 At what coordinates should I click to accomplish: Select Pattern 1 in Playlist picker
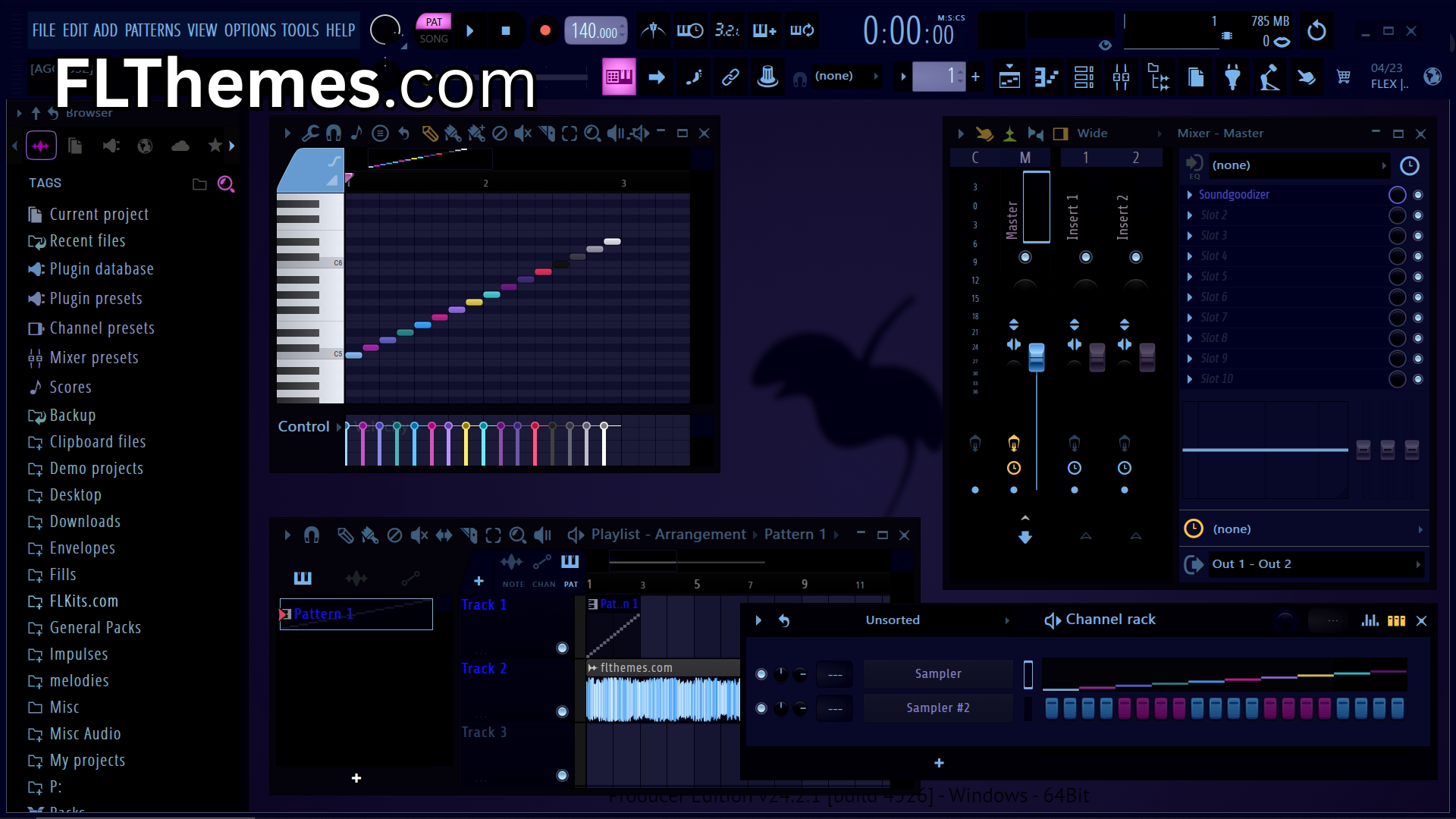[x=356, y=614]
